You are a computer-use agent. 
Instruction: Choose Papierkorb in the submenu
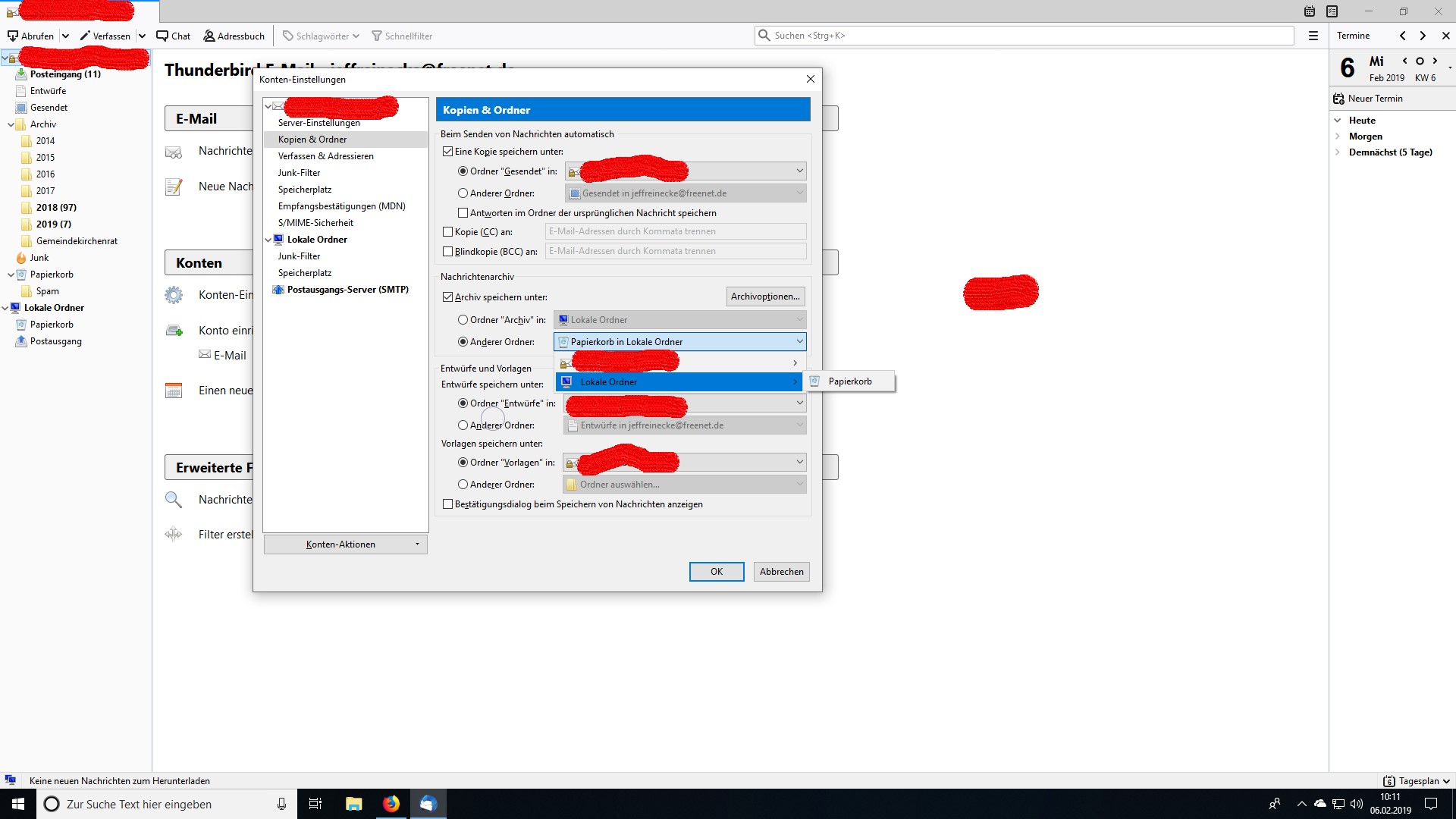[849, 381]
